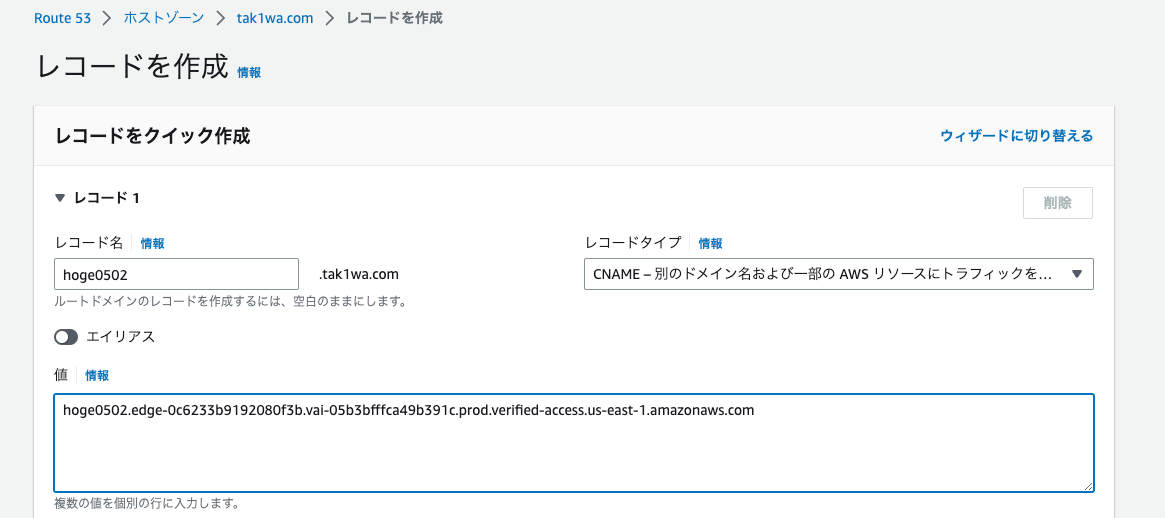Click the エイリアス label text
The height and width of the screenshot is (518, 1165).
point(120,337)
